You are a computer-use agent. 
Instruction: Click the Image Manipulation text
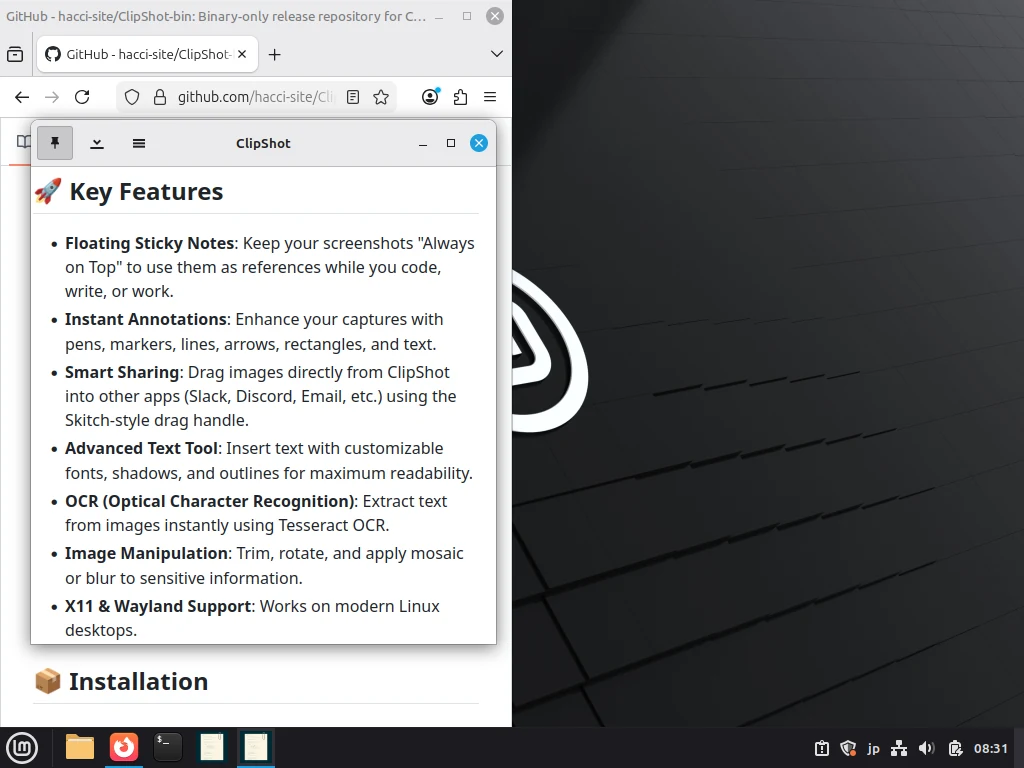146,554
